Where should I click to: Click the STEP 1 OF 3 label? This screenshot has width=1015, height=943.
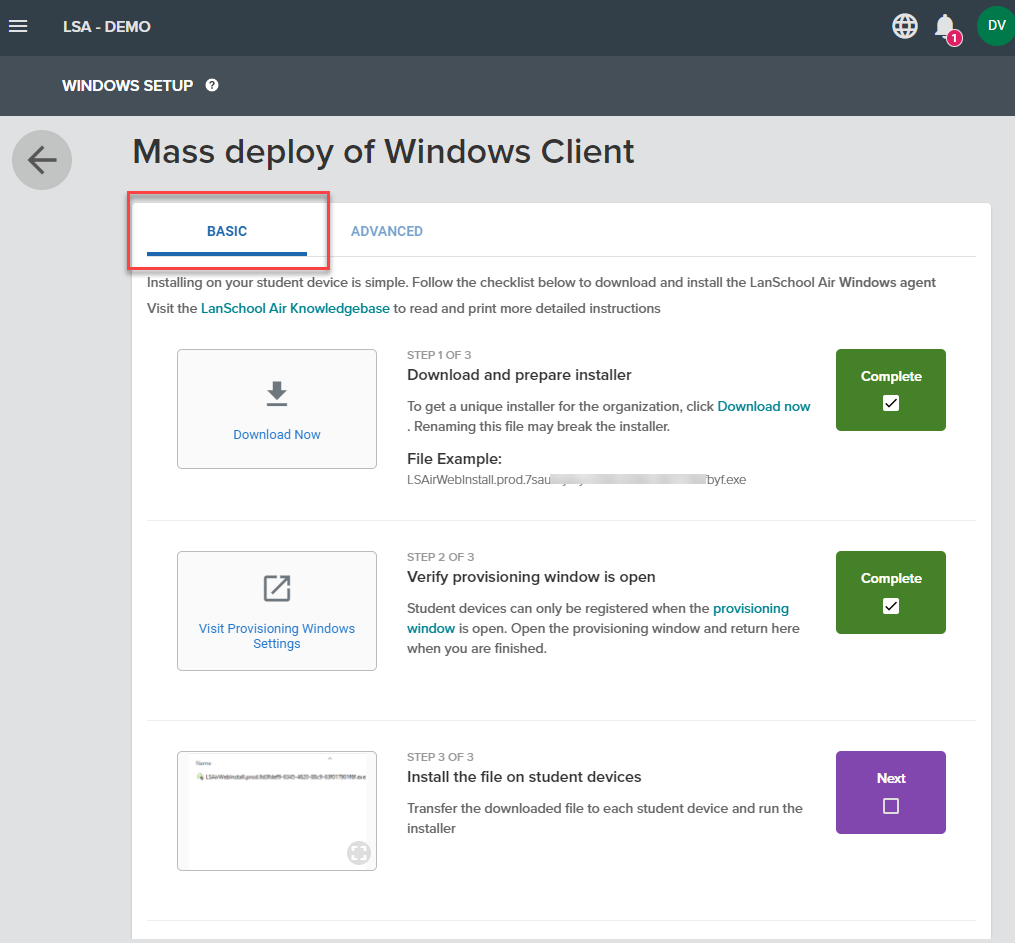pos(439,355)
